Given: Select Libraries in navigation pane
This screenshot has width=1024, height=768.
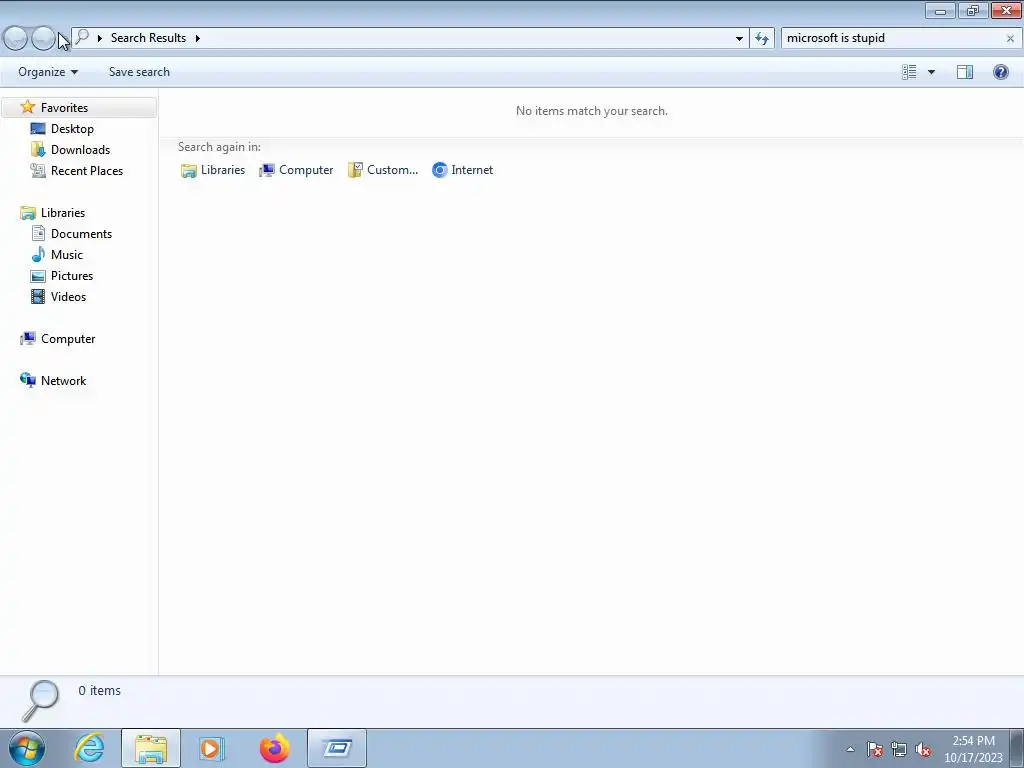Looking at the screenshot, I should click(63, 212).
